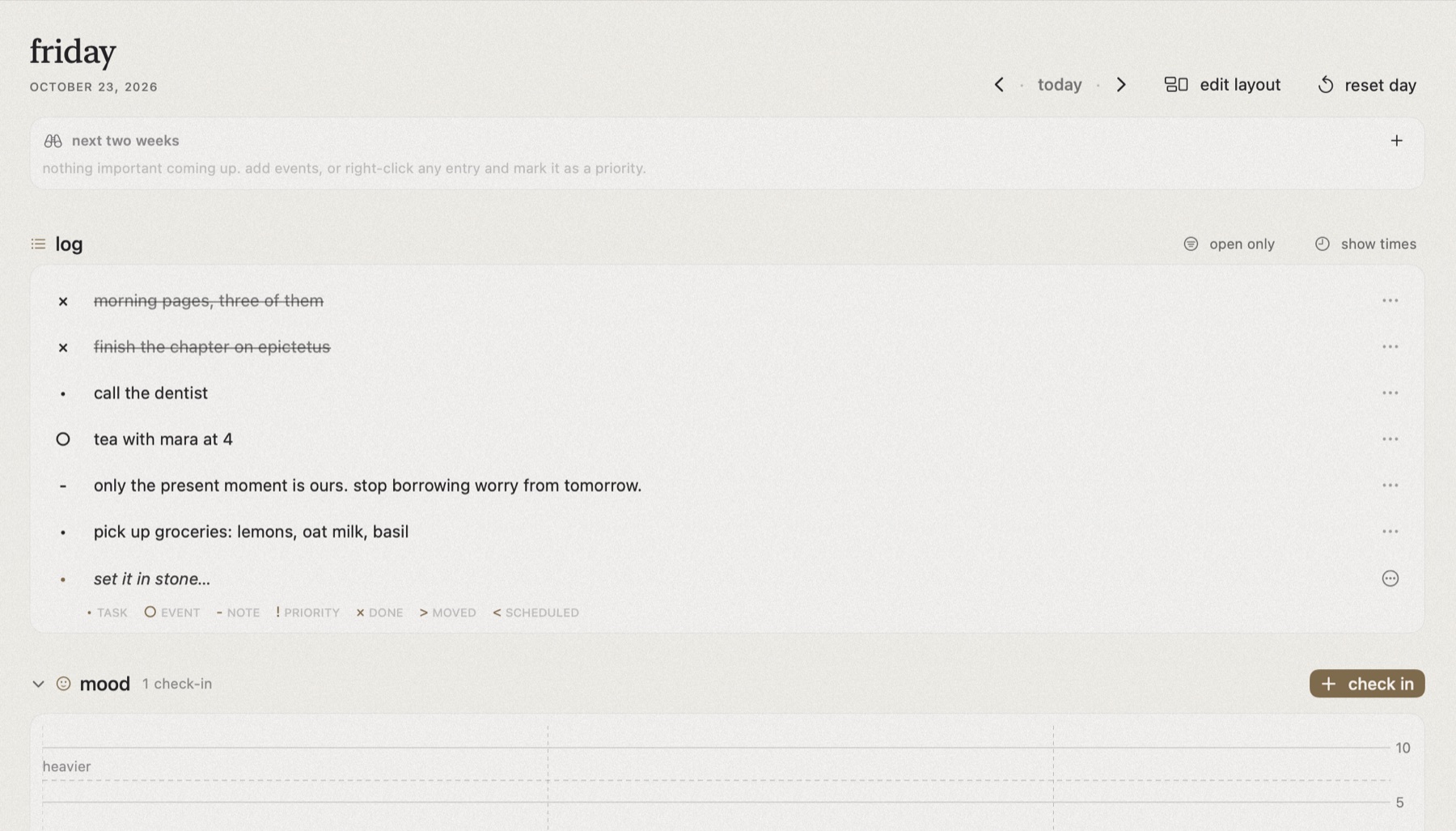Select the NOTE entry type
Image resolution: width=1456 pixels, height=831 pixels.
point(238,613)
